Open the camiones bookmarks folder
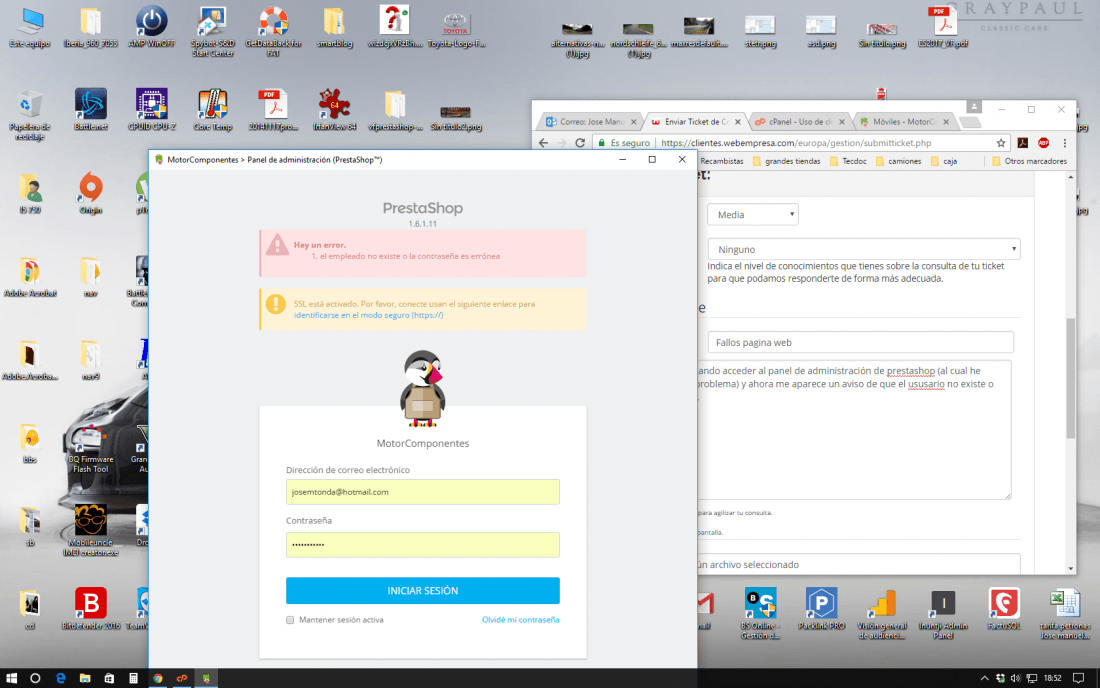The image size is (1100, 688). 899,161
